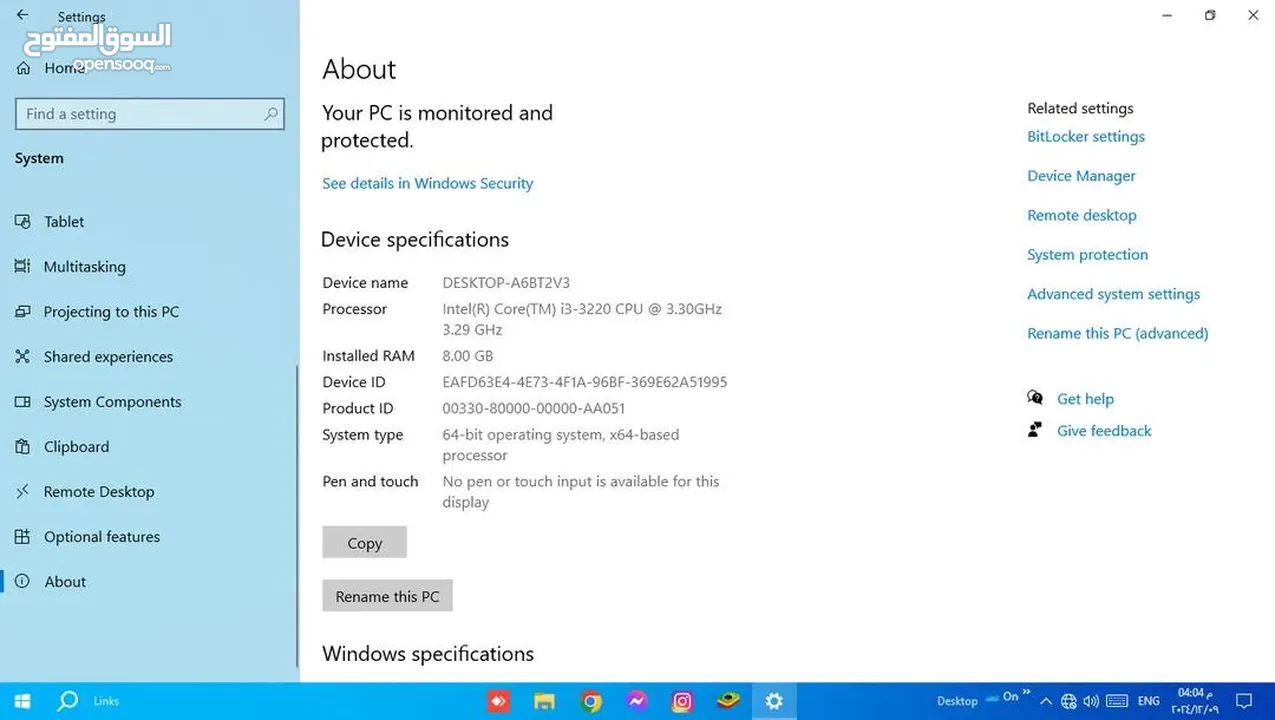The height and width of the screenshot is (720, 1275).
Task: Click device name DESKTOP-A6BT2V3
Action: pos(506,283)
